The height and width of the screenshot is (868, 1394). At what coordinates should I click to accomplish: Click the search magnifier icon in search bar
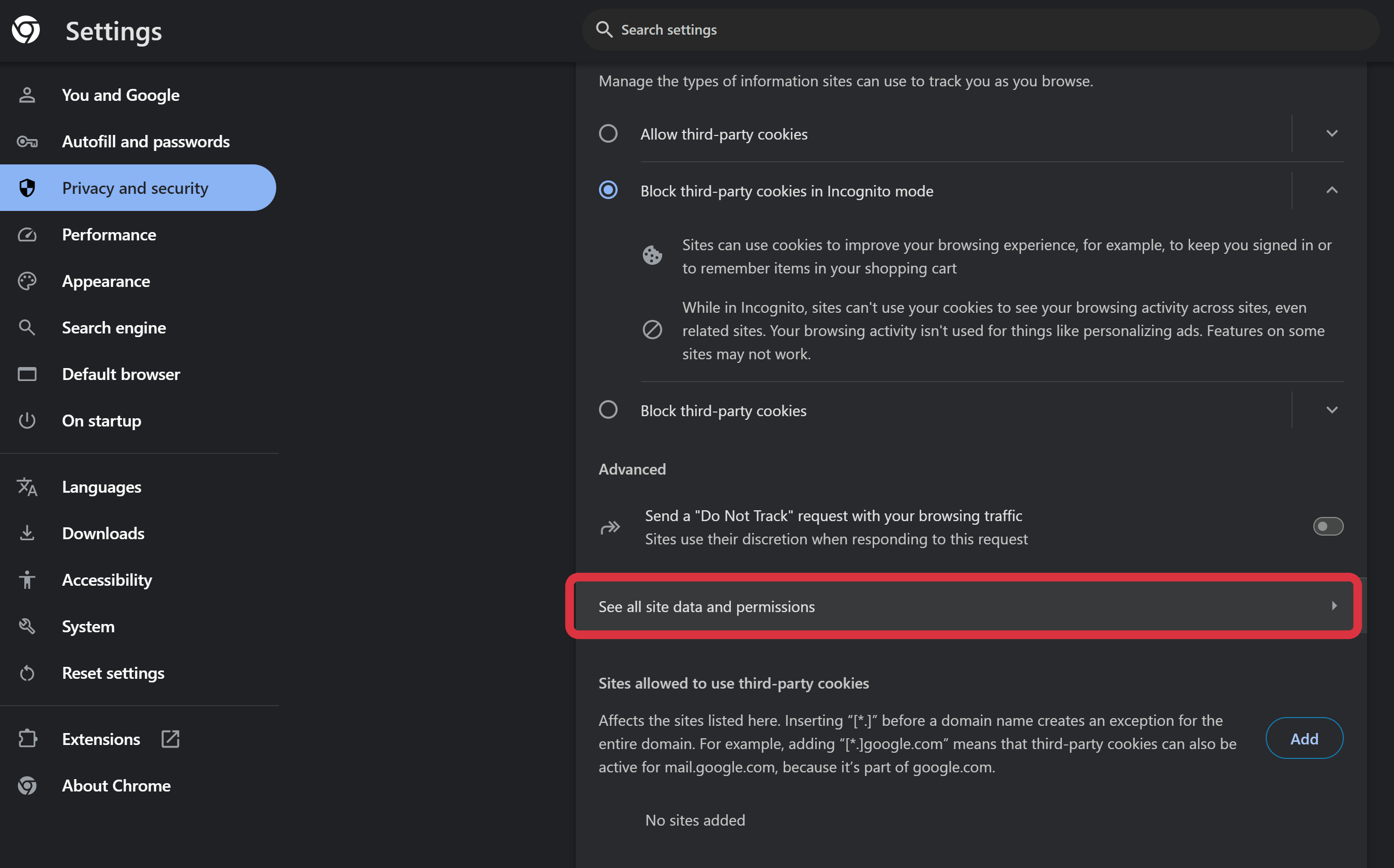pyautogui.click(x=604, y=29)
